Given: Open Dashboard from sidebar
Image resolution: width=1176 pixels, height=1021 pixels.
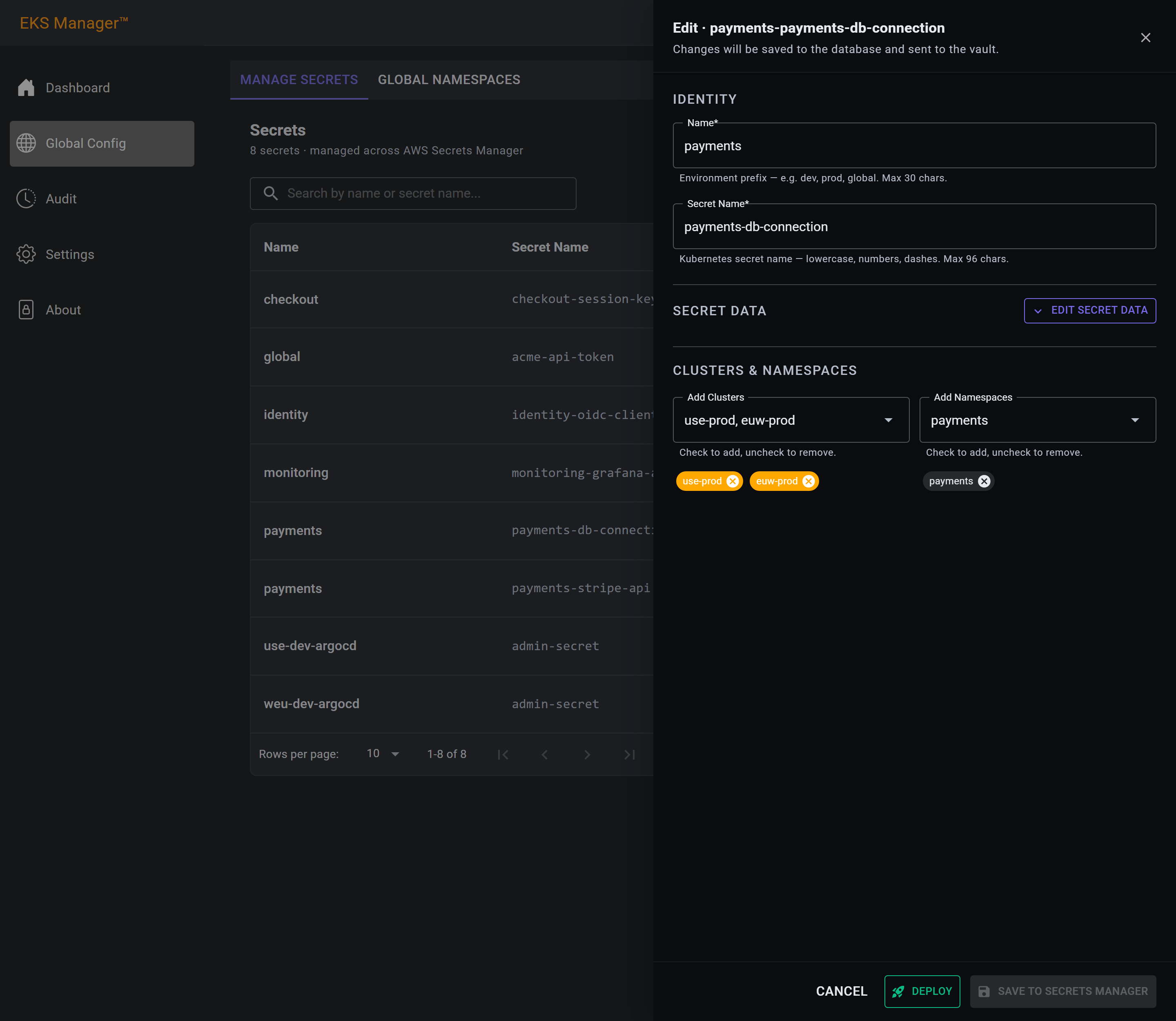Looking at the screenshot, I should tap(102, 88).
